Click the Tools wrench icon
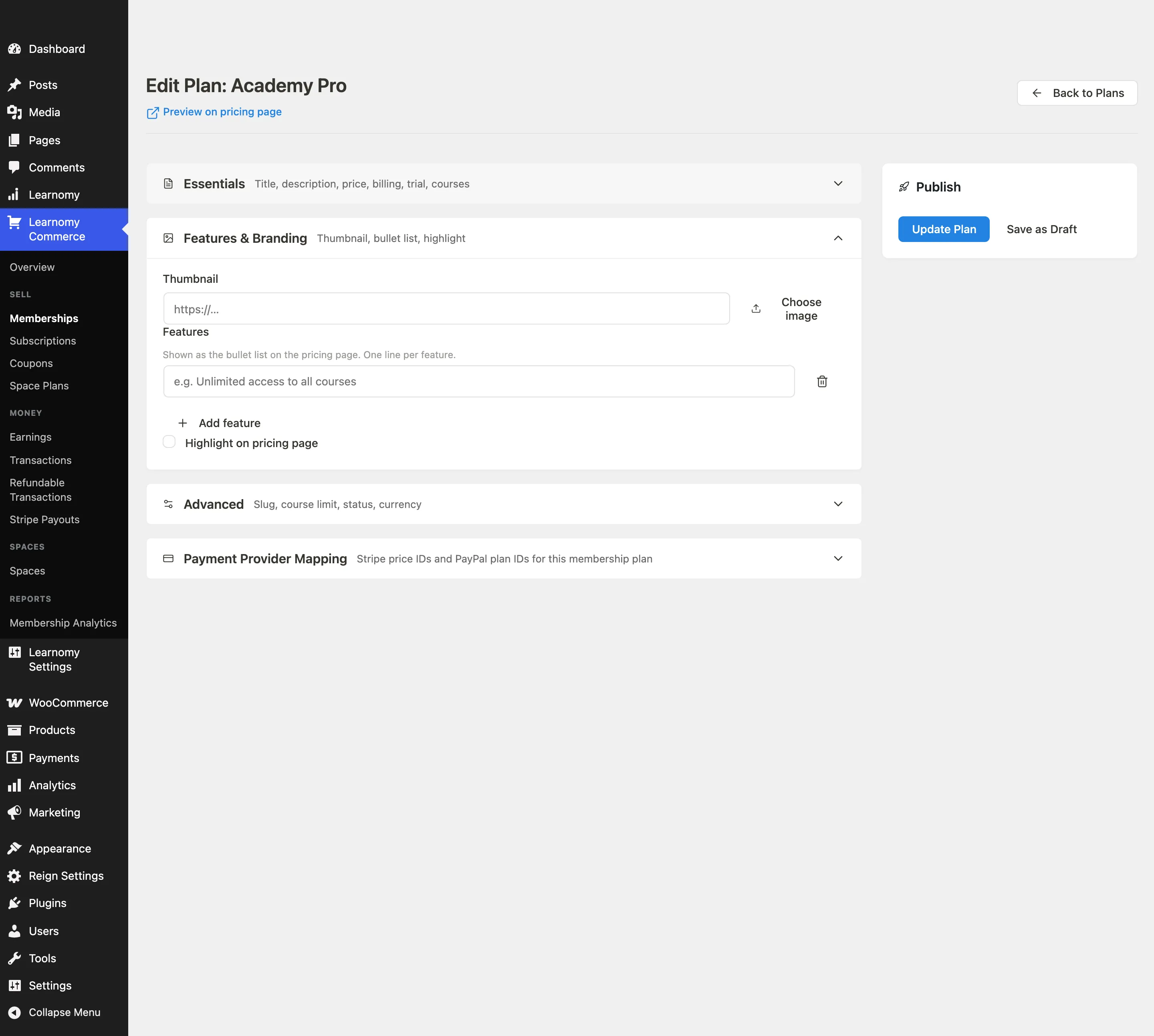The image size is (1154, 1036). click(x=14, y=959)
